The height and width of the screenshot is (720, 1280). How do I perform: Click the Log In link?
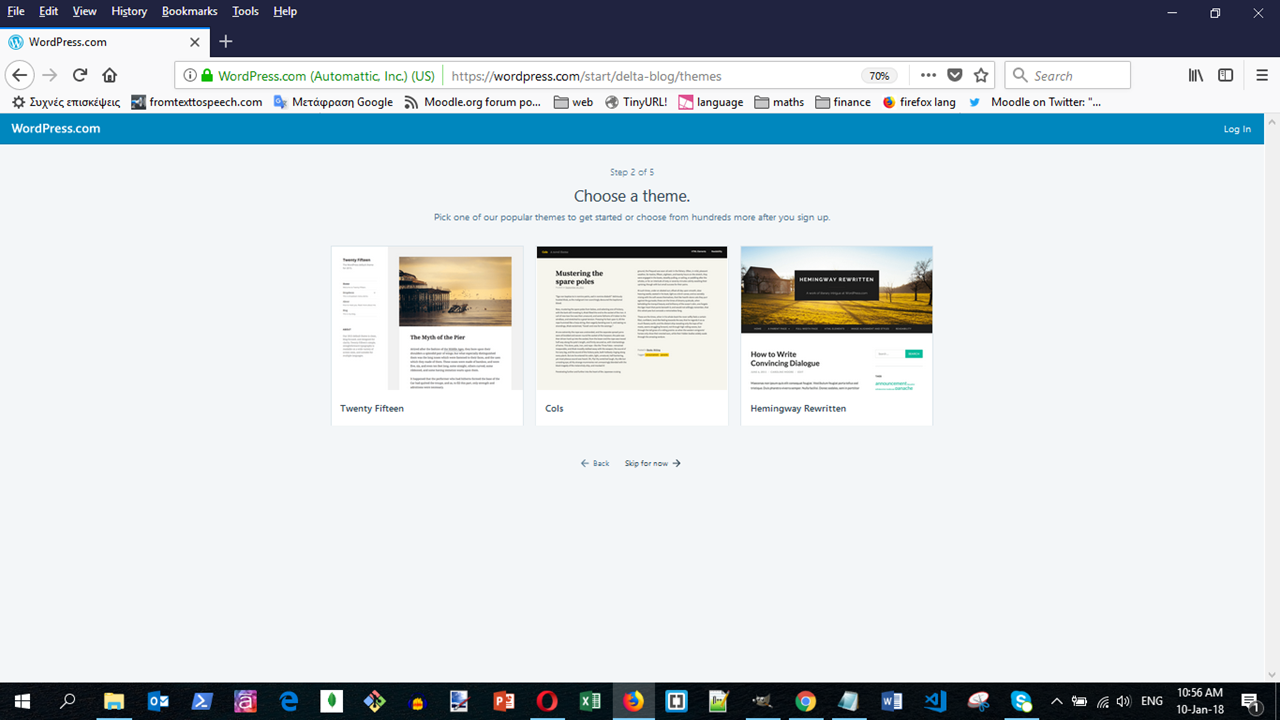(x=1237, y=129)
